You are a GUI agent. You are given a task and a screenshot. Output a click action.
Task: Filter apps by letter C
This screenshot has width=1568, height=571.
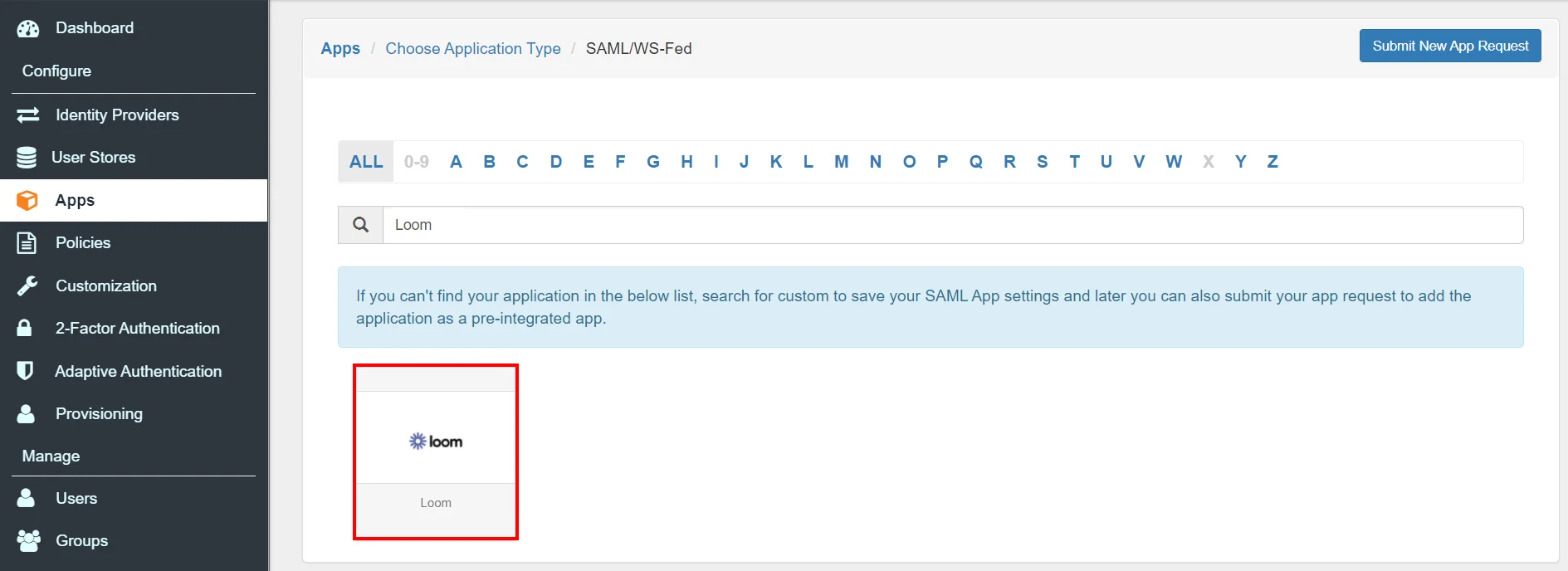(522, 162)
